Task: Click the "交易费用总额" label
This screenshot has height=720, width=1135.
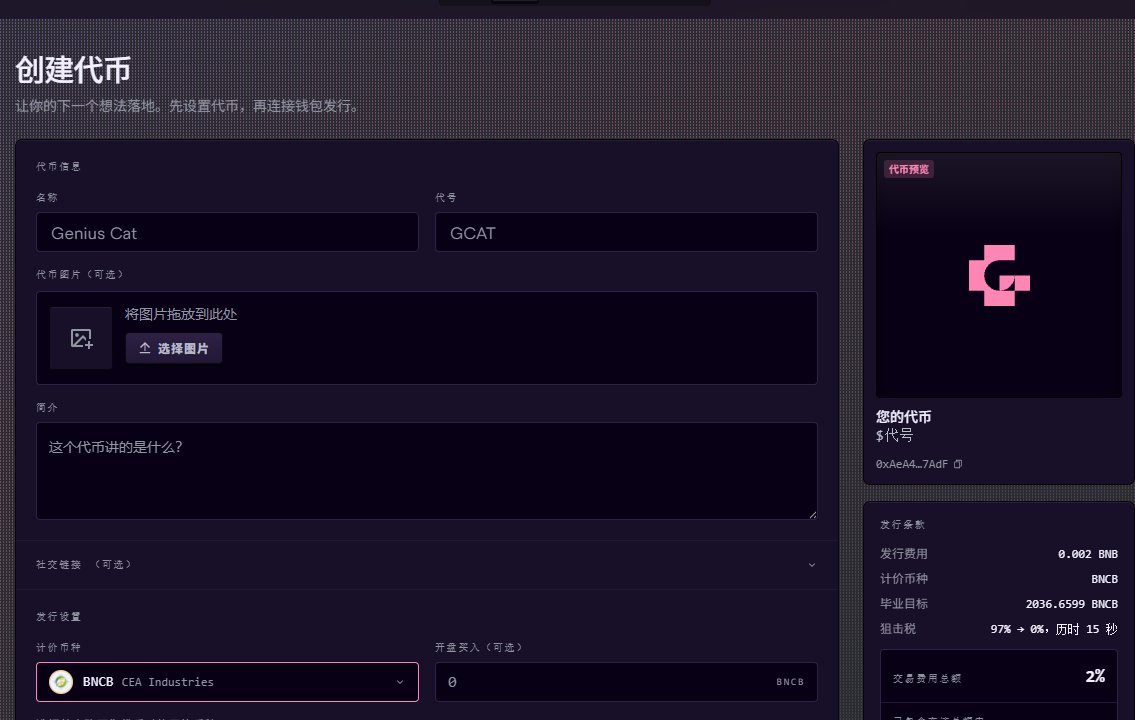Action: click(x=927, y=678)
